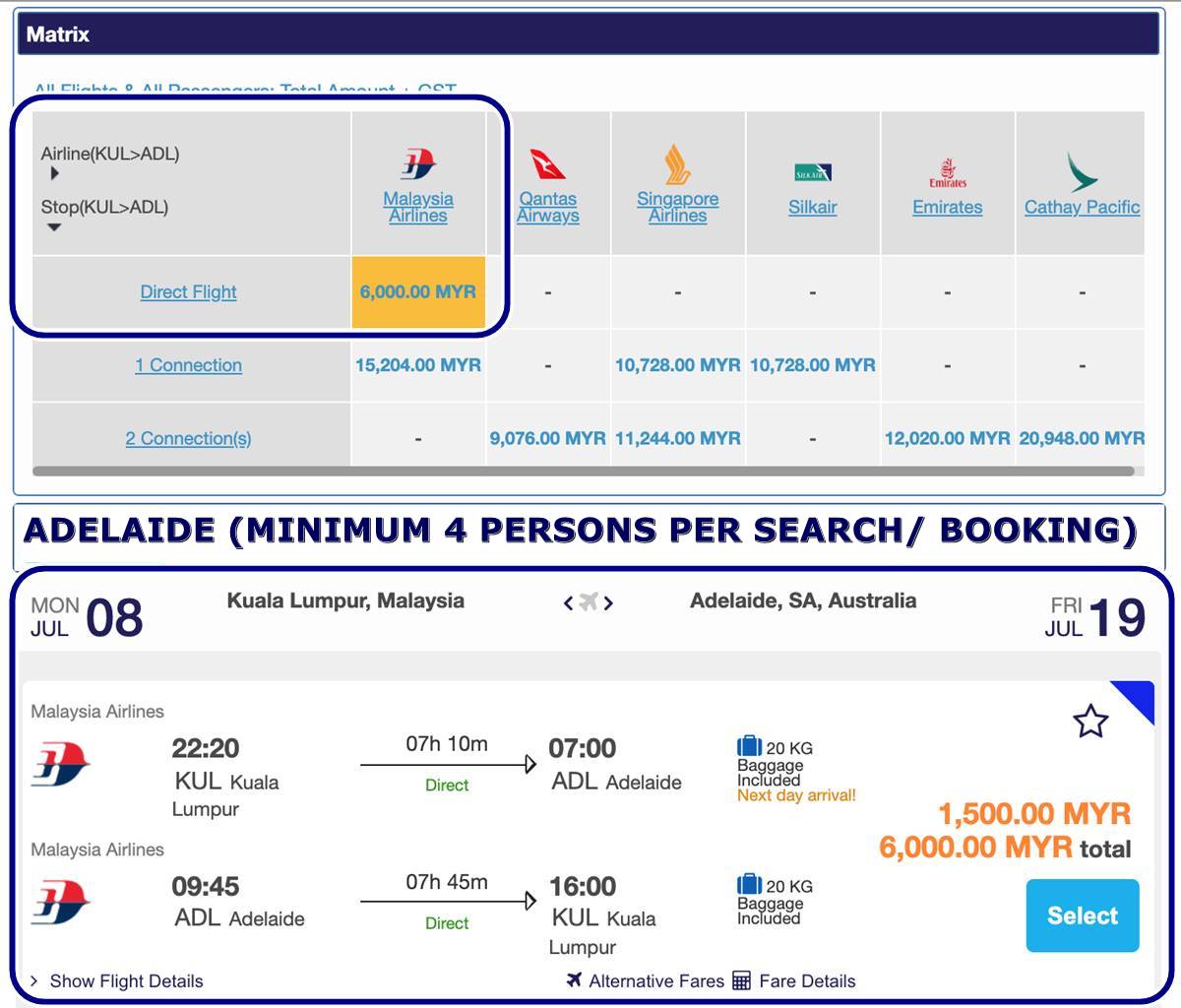Click the Silkair logo icon
1181x1008 pixels.
pos(813,173)
